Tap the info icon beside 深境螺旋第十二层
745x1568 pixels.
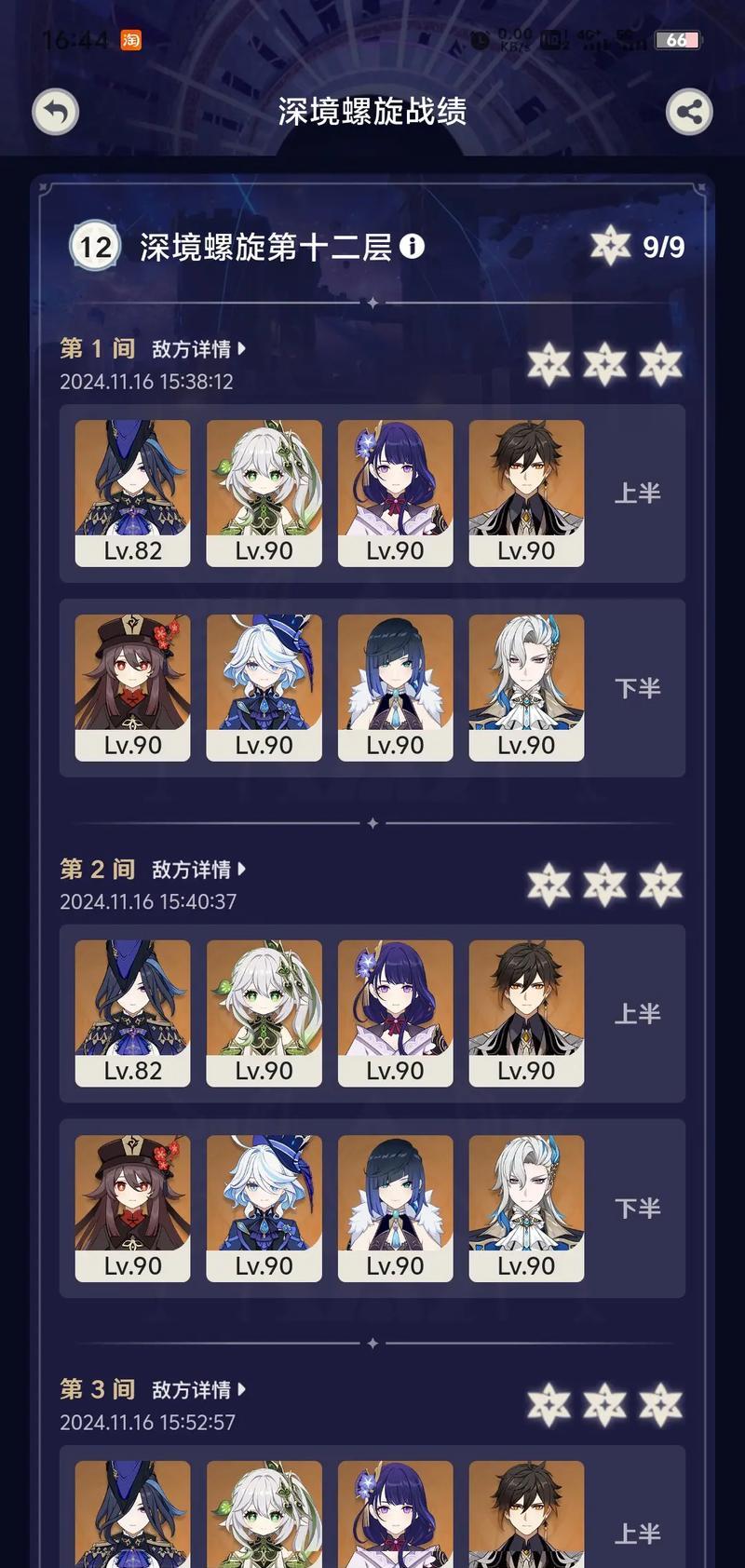(412, 246)
